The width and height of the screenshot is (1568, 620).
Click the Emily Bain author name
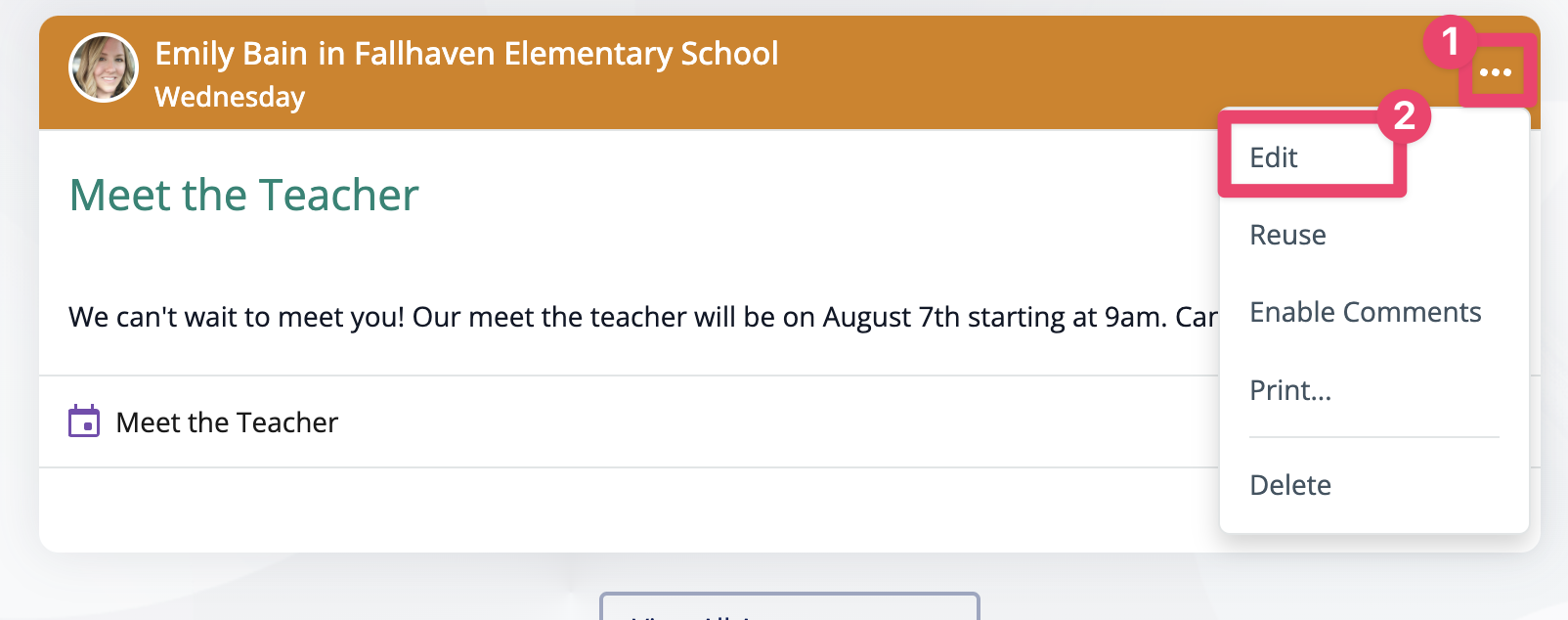point(232,53)
